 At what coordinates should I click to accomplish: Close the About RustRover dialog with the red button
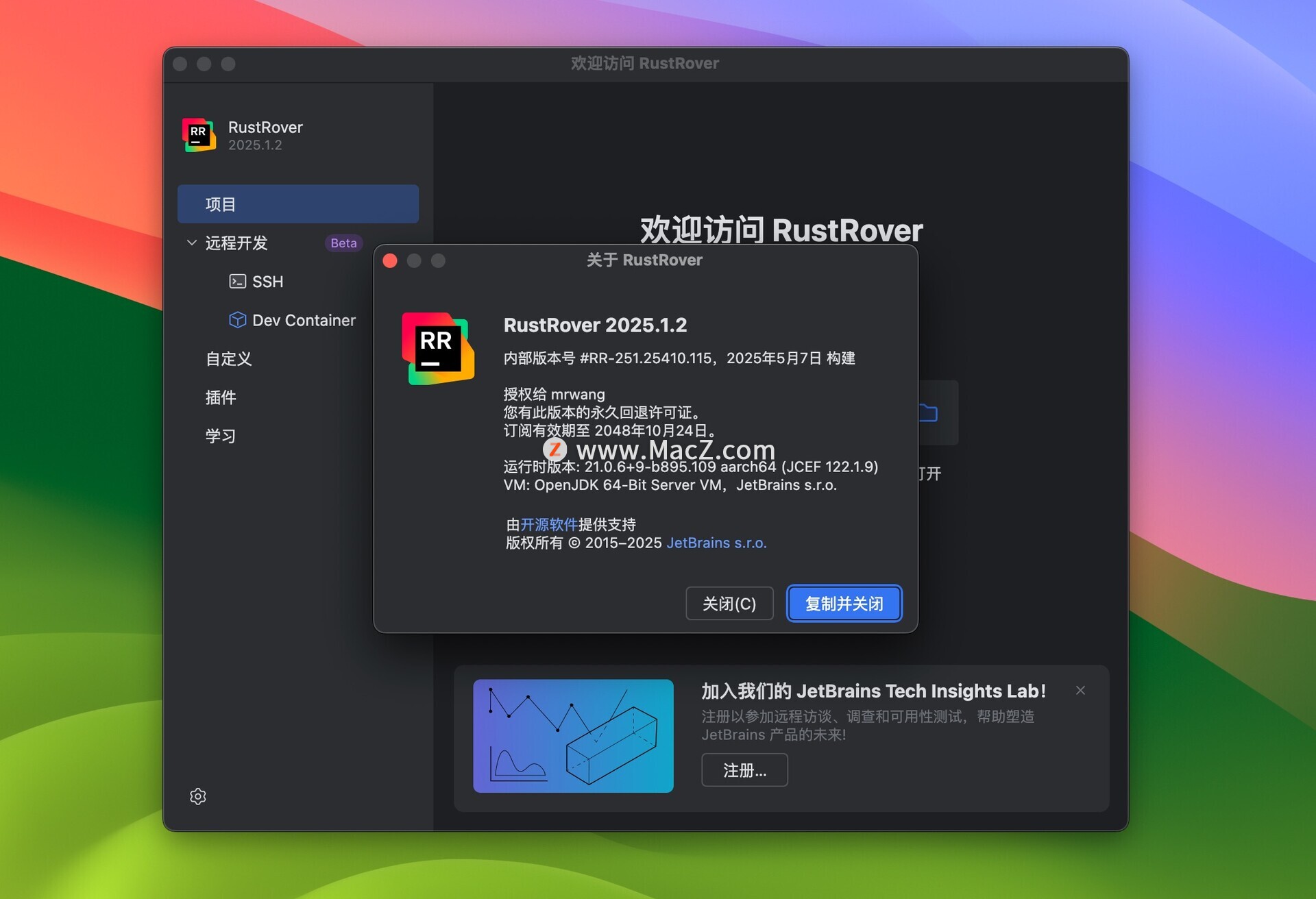(x=390, y=261)
